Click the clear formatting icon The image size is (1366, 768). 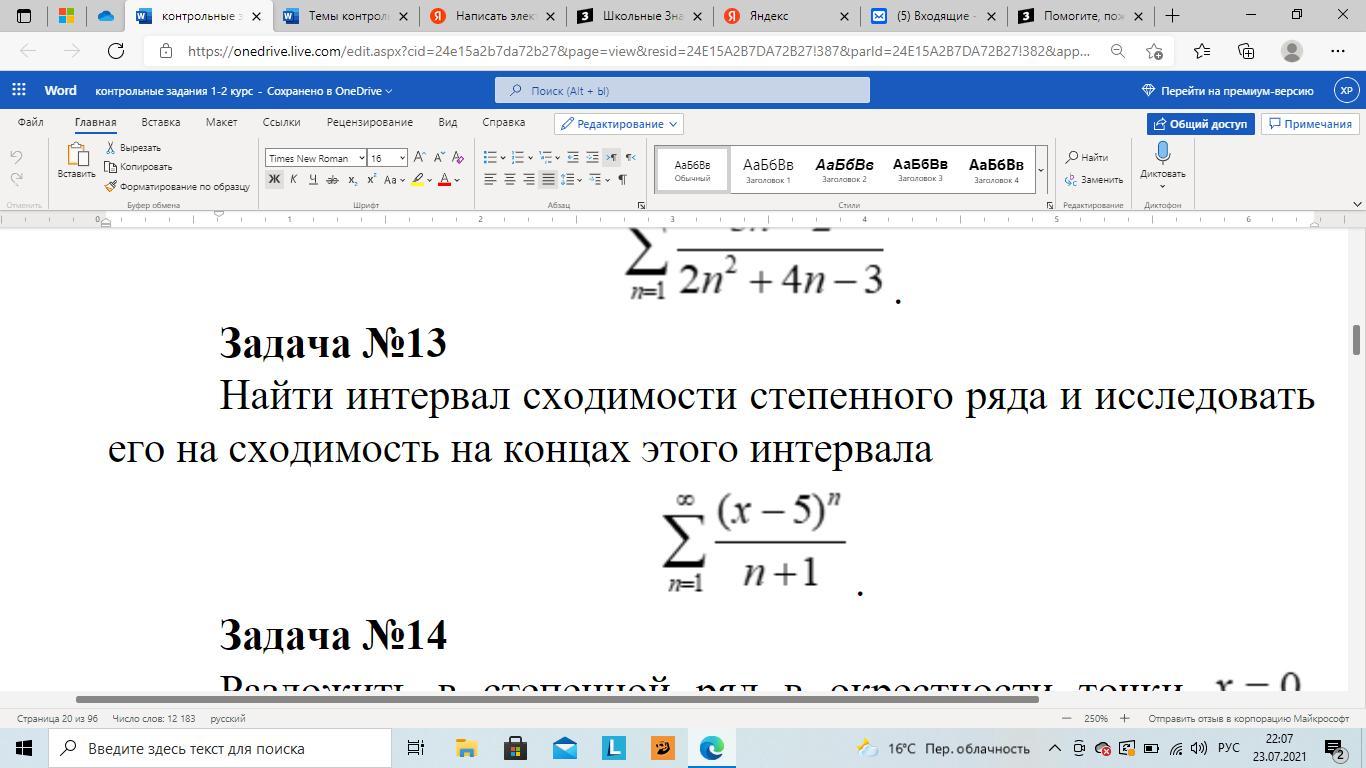tap(457, 157)
